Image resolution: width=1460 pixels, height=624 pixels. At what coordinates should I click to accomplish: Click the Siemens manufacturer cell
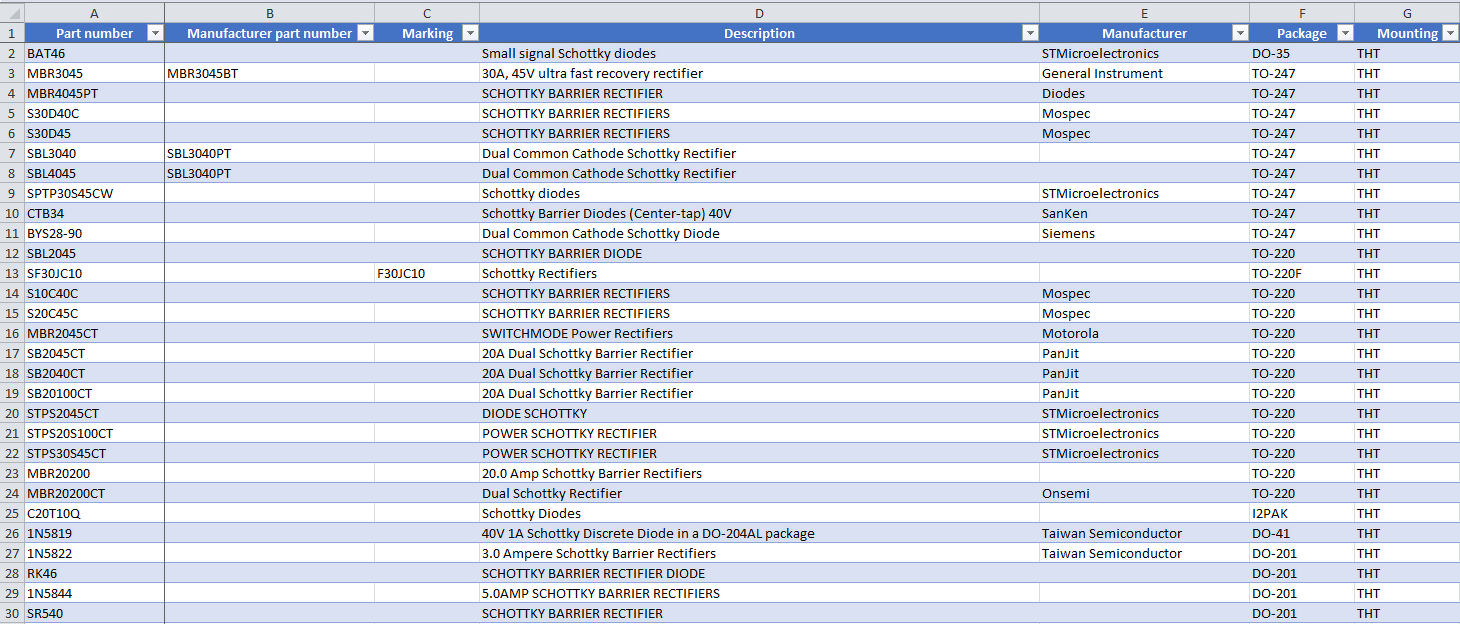[x=1145, y=233]
